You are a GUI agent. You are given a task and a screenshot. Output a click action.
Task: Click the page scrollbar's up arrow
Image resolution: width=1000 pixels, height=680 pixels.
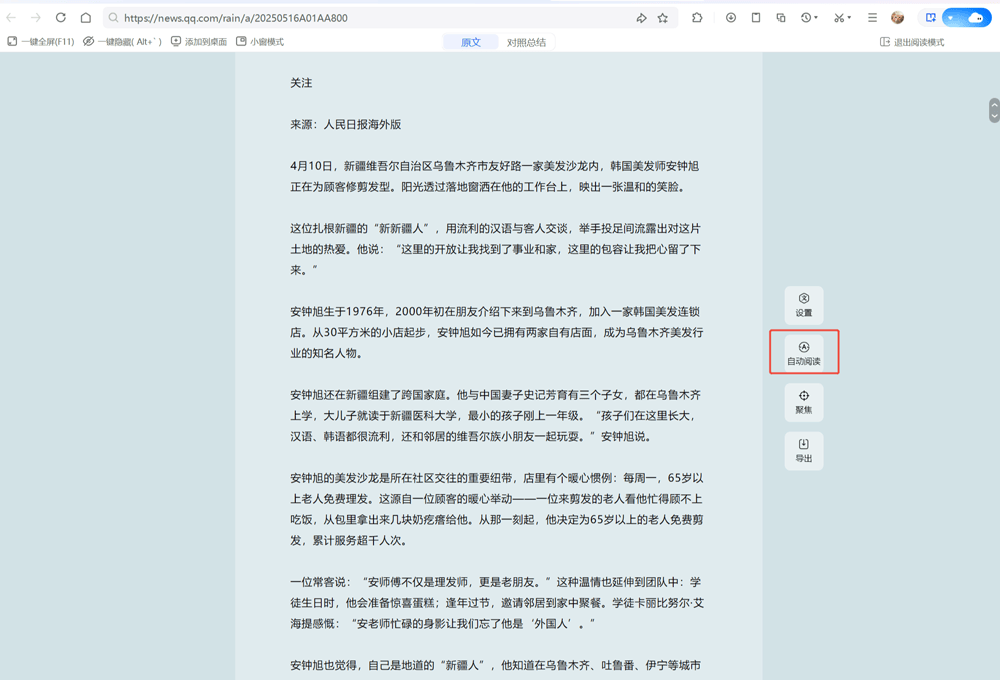click(x=992, y=105)
